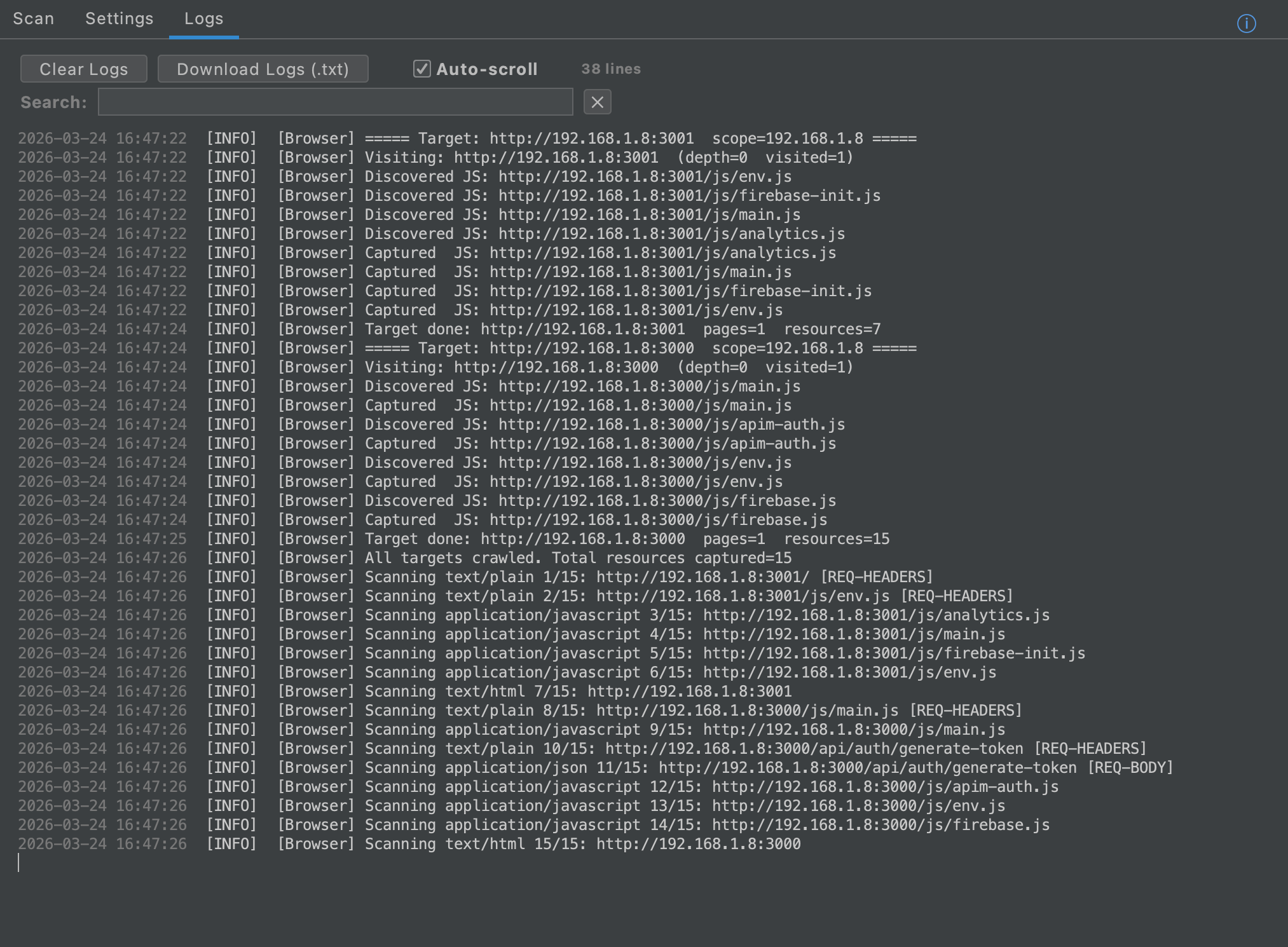Screen dimensions: 1288x947
Task: Click Scanning 6/15 3001/js/env.js line
Action: point(507,672)
